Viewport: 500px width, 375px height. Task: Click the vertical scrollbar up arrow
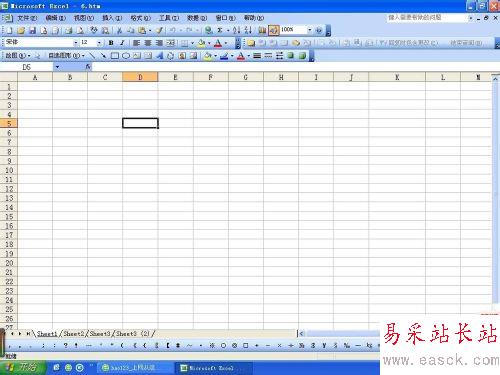[x=496, y=79]
